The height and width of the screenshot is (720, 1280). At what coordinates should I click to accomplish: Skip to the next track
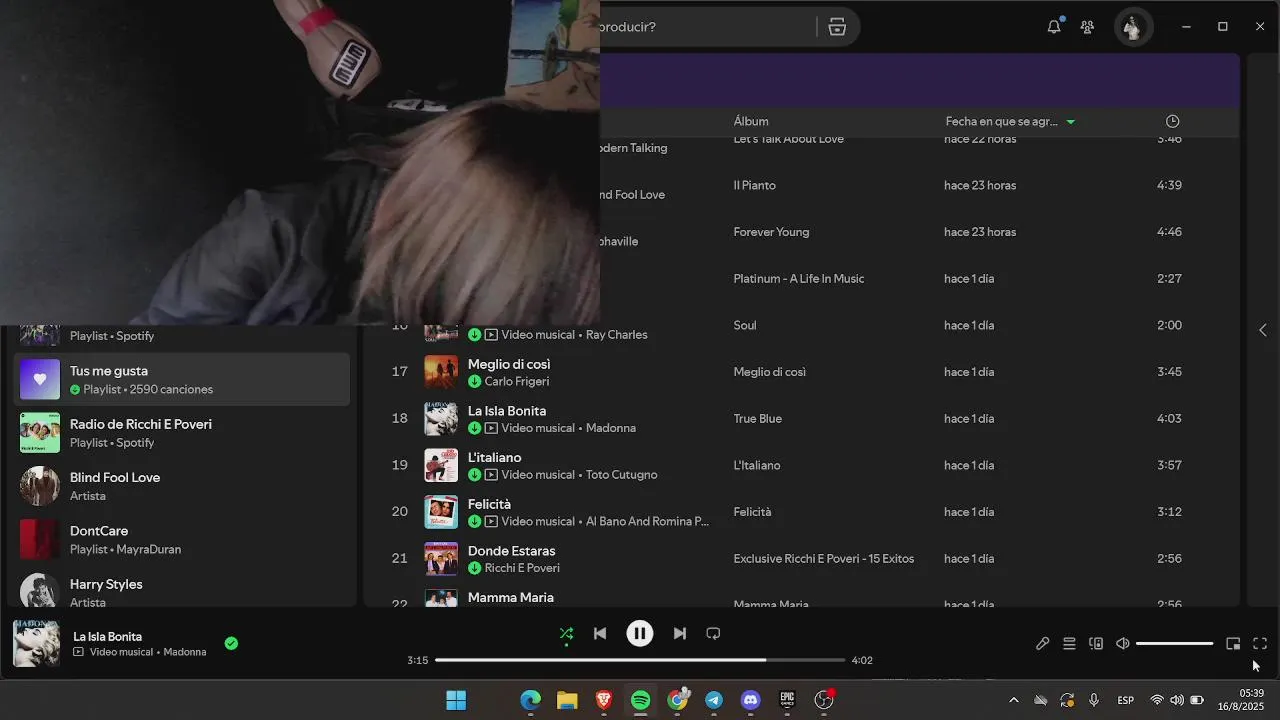point(680,633)
